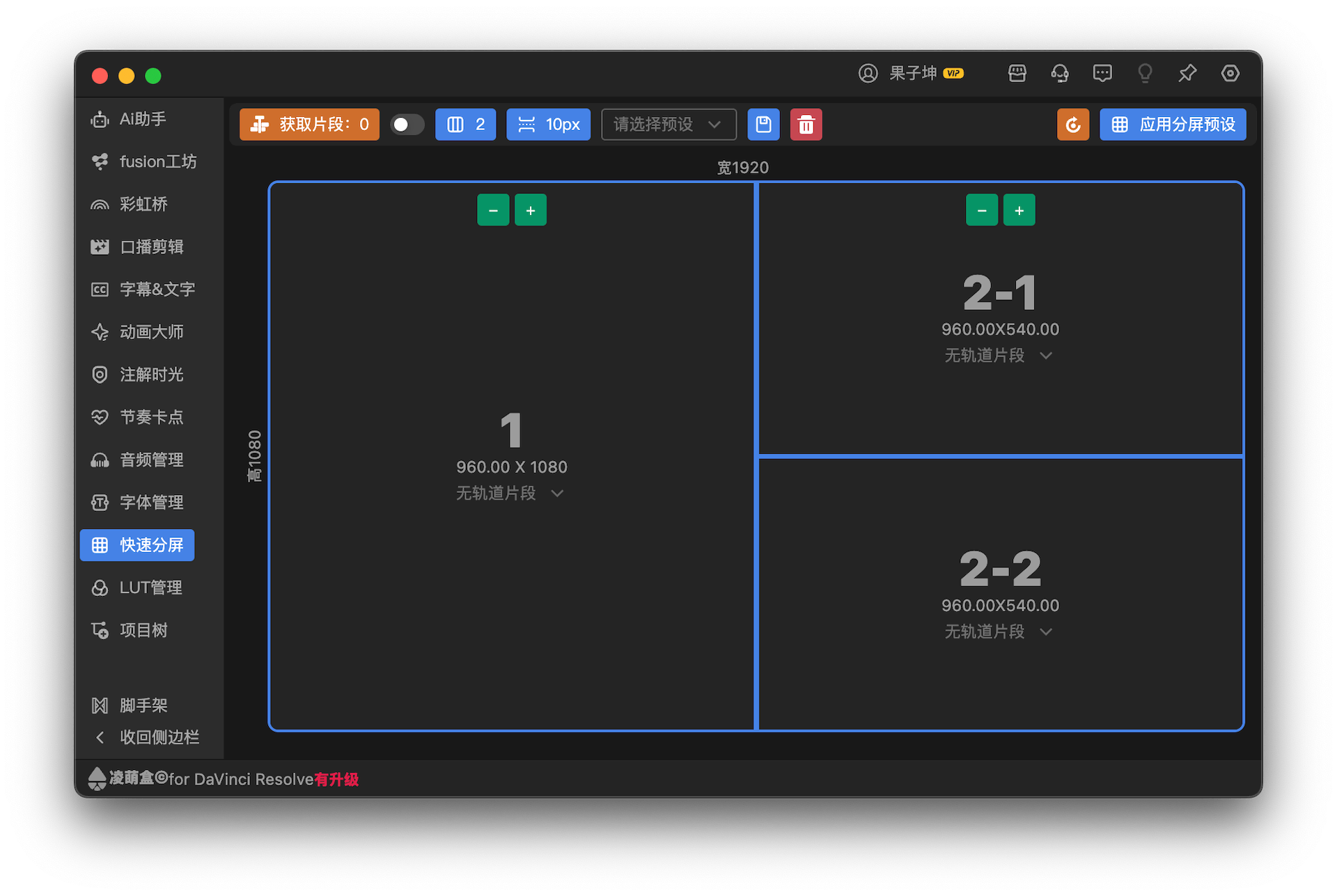Click 应用分屏预设 button
This screenshot has width=1337, height=896.
(1173, 125)
